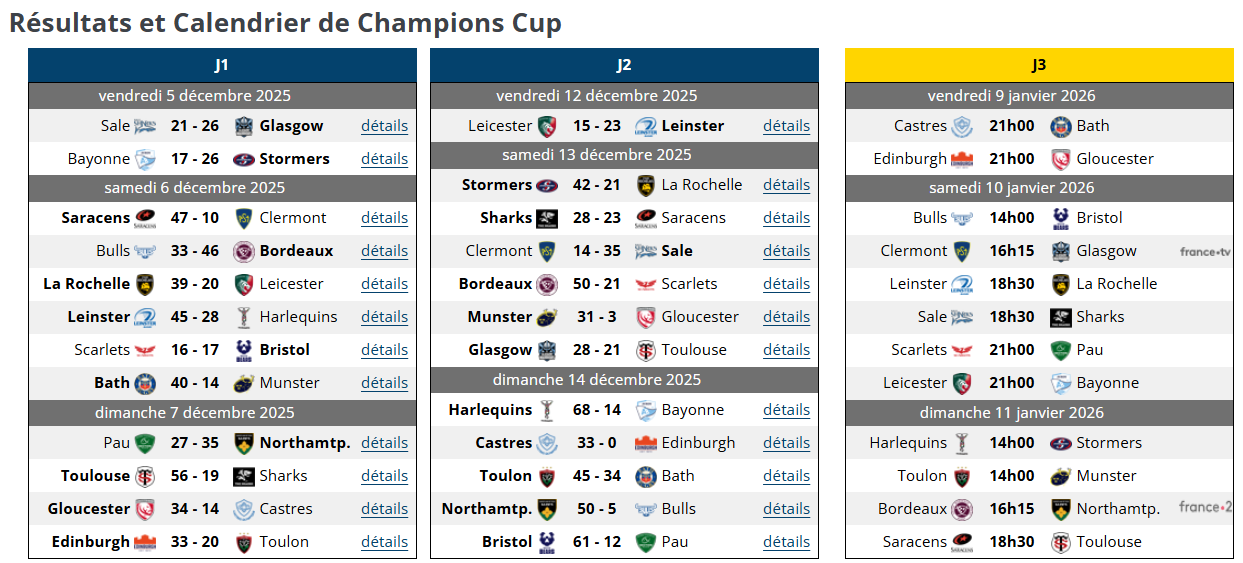Click the france 2 broadcaster logo
This screenshot has height=563, width=1243.
tap(1205, 508)
